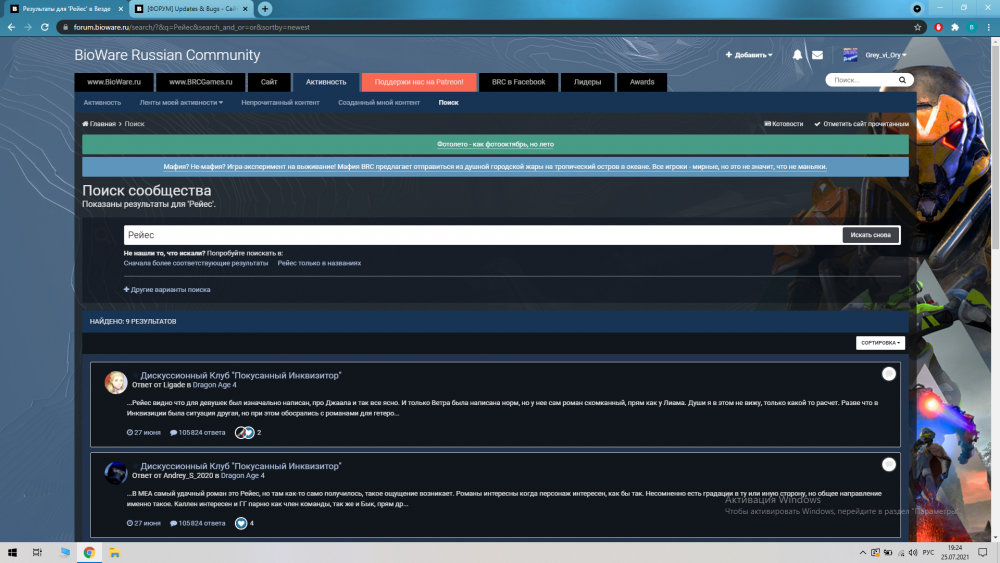Open the browser extensions puzzle icon
Screen dimensions: 1000x563
[x=955, y=27]
